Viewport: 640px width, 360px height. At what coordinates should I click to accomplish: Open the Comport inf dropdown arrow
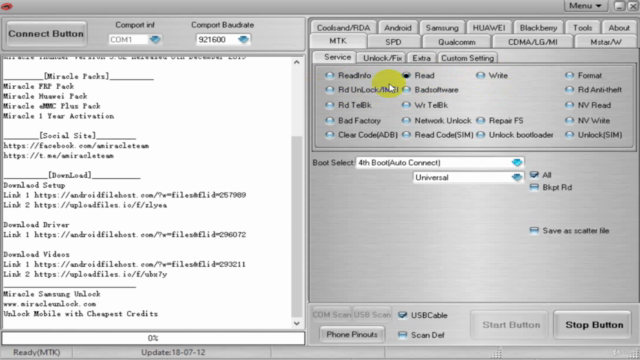pyautogui.click(x=155, y=40)
